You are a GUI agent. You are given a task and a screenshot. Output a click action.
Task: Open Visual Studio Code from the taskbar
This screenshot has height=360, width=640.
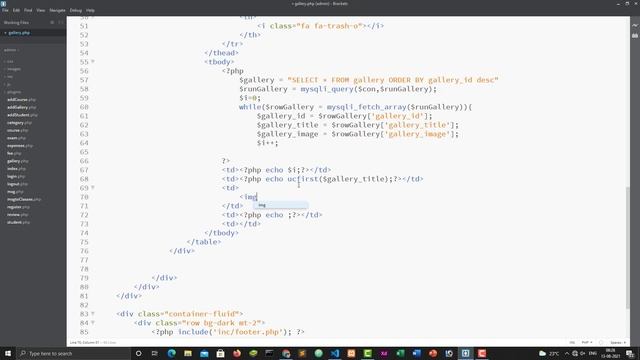[x=335, y=353]
